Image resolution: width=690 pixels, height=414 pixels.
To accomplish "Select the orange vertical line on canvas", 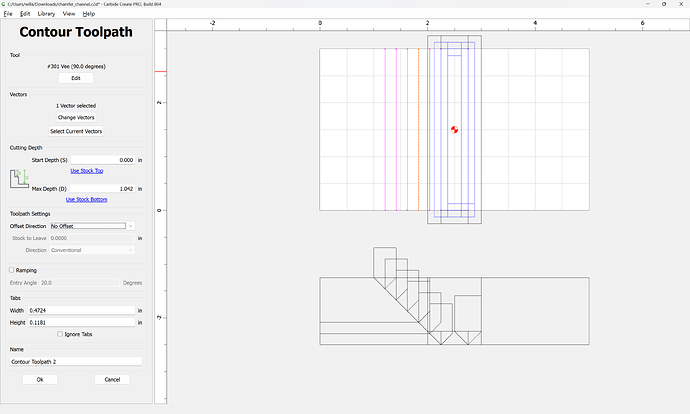I will click(x=418, y=129).
